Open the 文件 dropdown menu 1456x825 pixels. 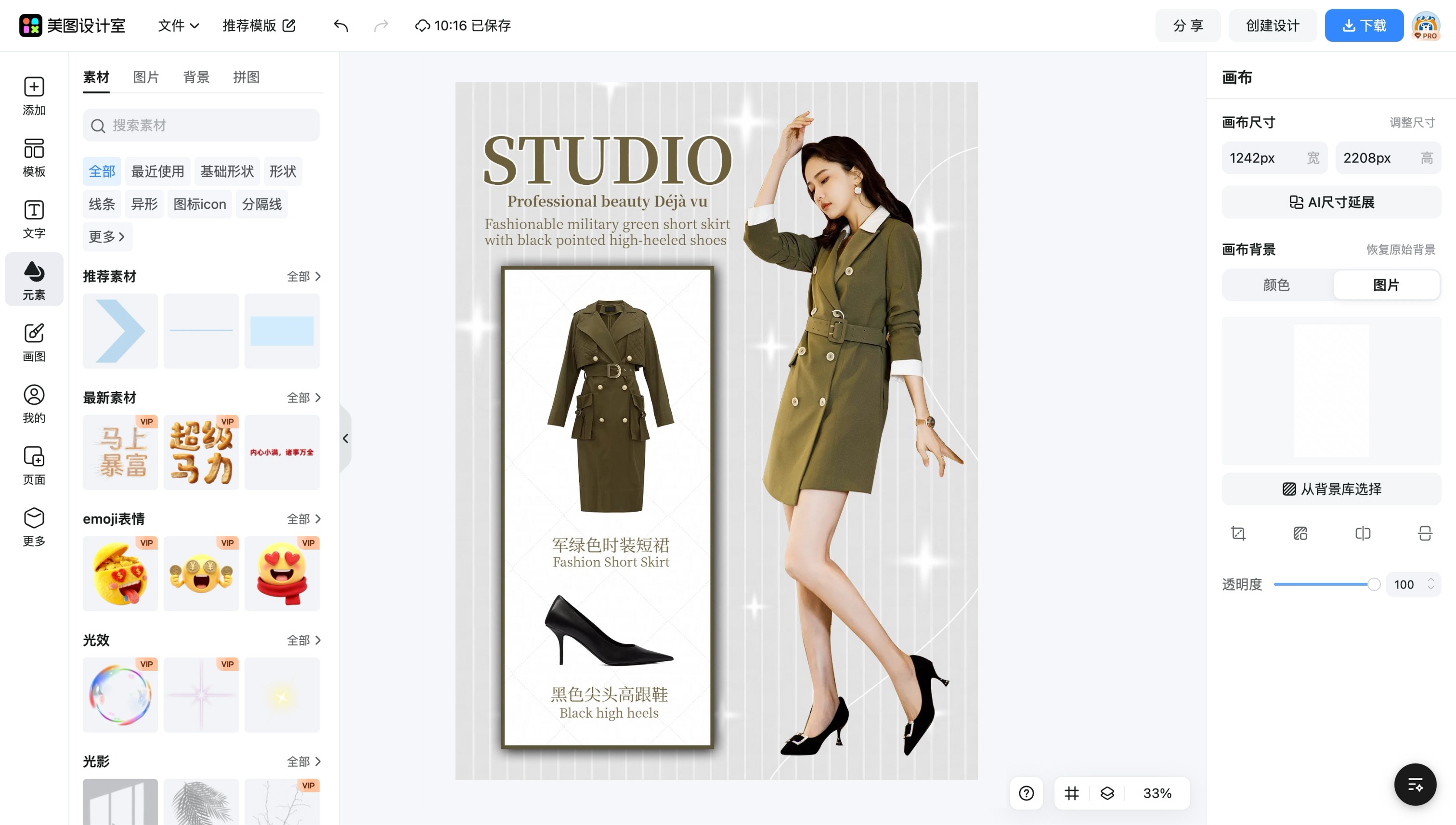pyautogui.click(x=179, y=26)
